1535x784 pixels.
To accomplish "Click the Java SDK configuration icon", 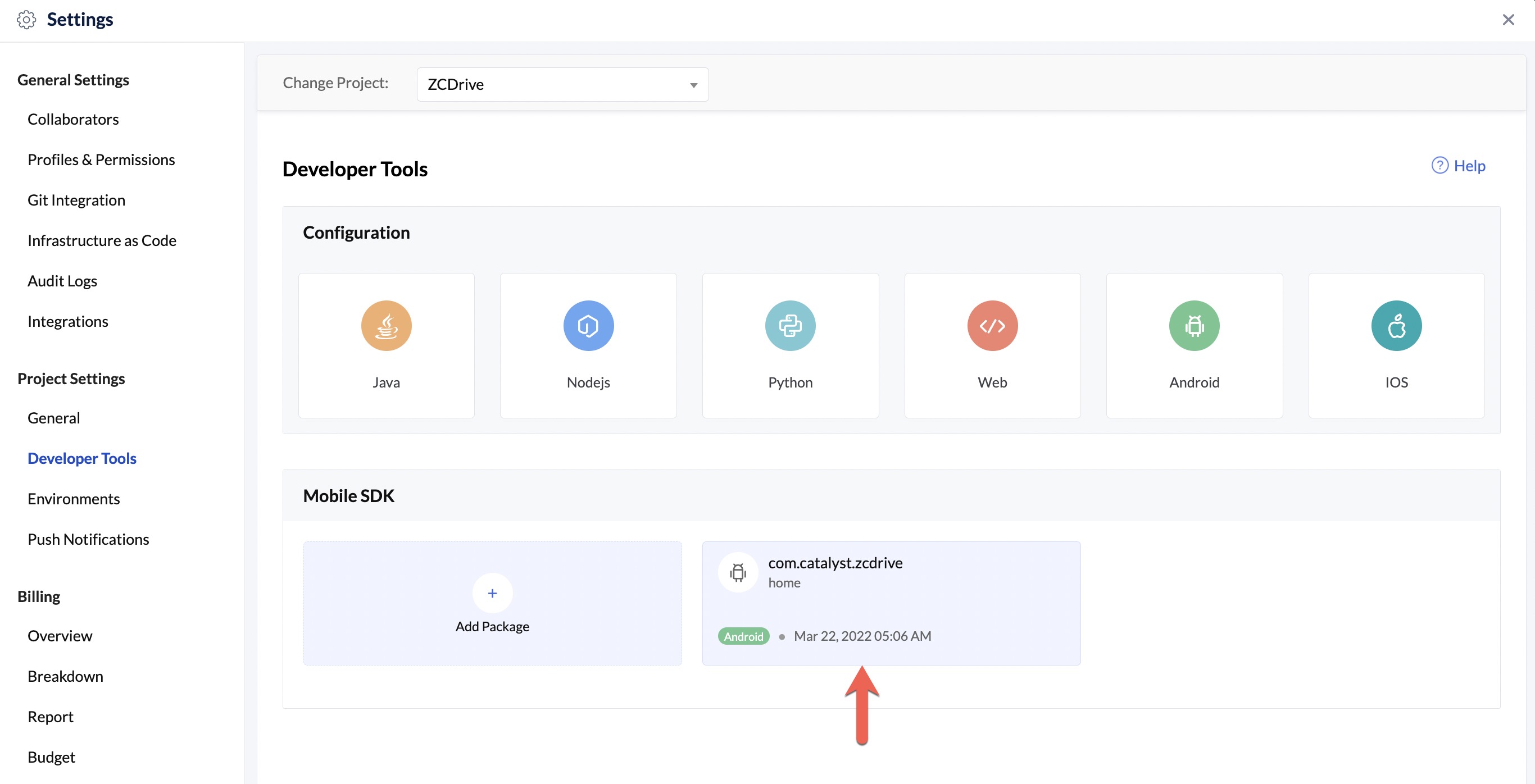I will [385, 325].
